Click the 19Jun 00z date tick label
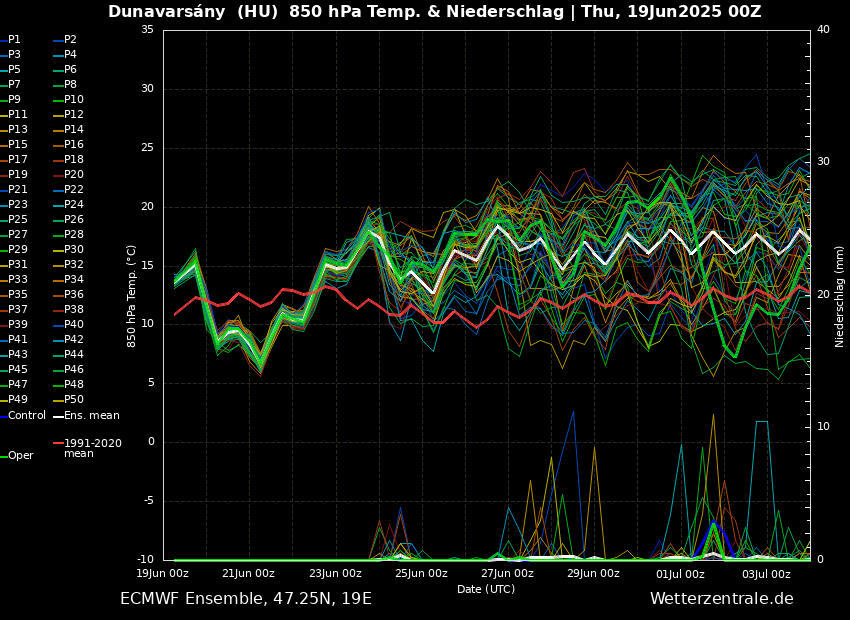The width and height of the screenshot is (850, 620). [162, 574]
